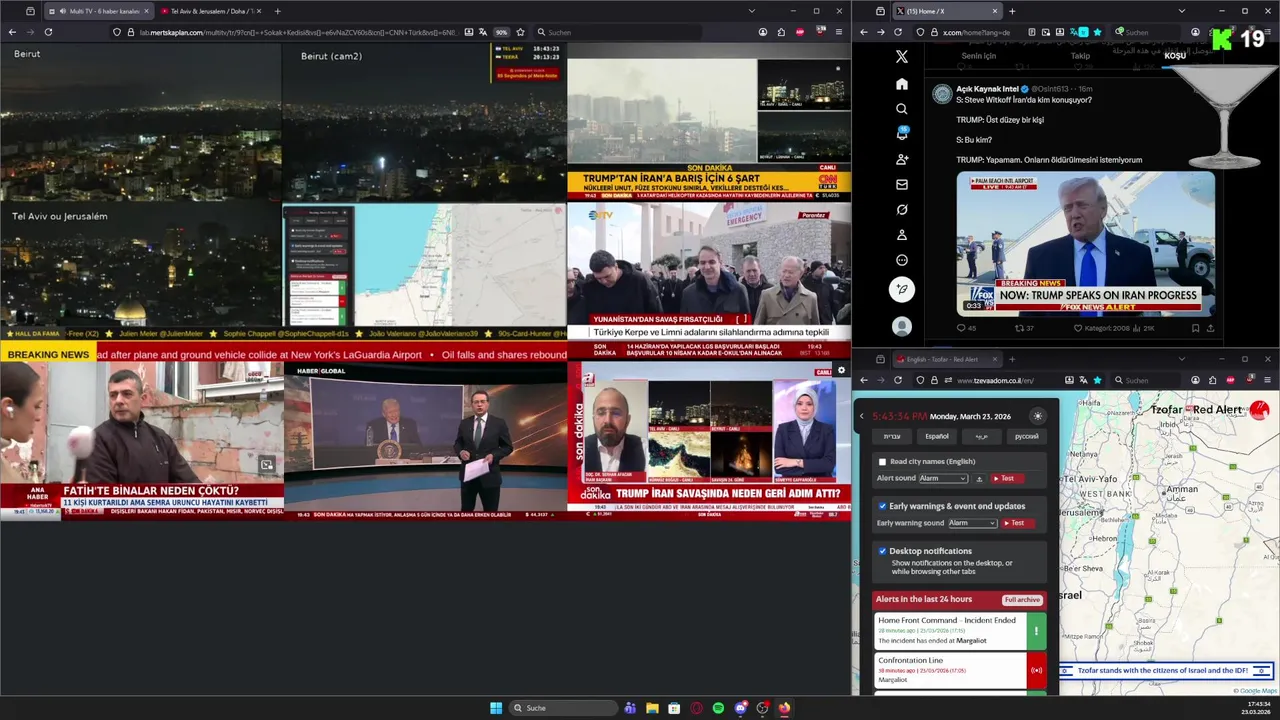Toggle Early warnings & event end updates
The width and height of the screenshot is (1280, 720).
(x=882, y=506)
